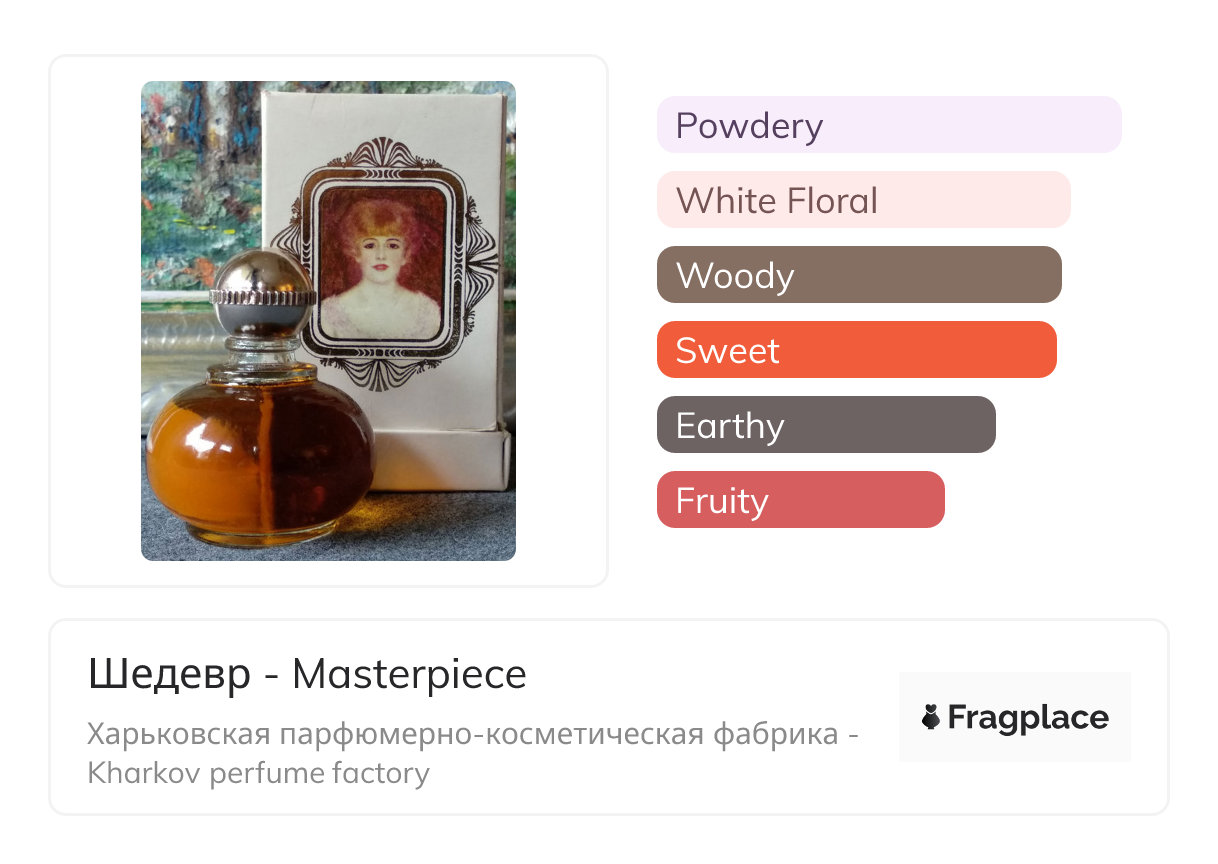Click the Fruity accord bar

click(x=800, y=500)
